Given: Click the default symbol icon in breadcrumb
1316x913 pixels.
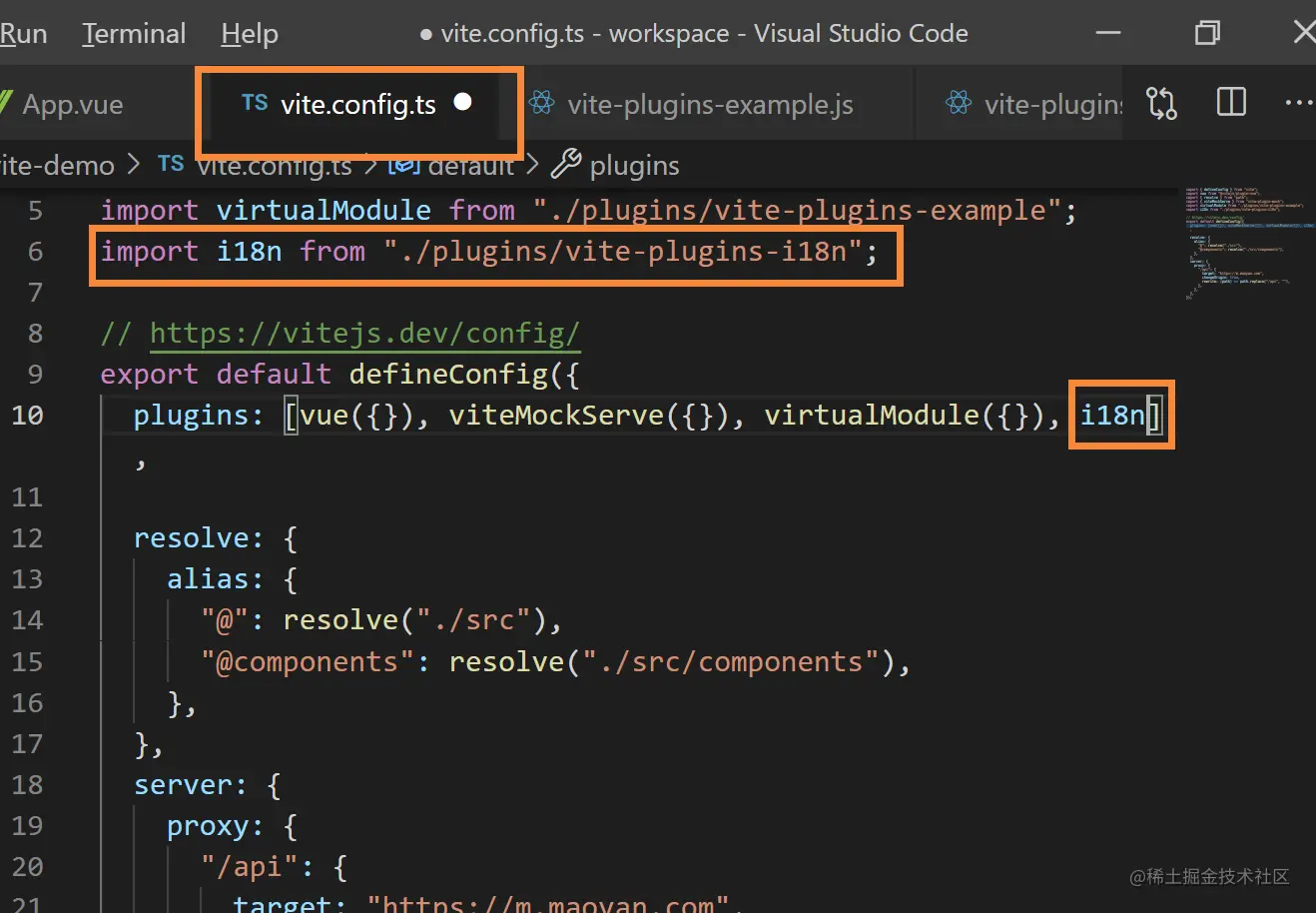Looking at the screenshot, I should coord(403,164).
